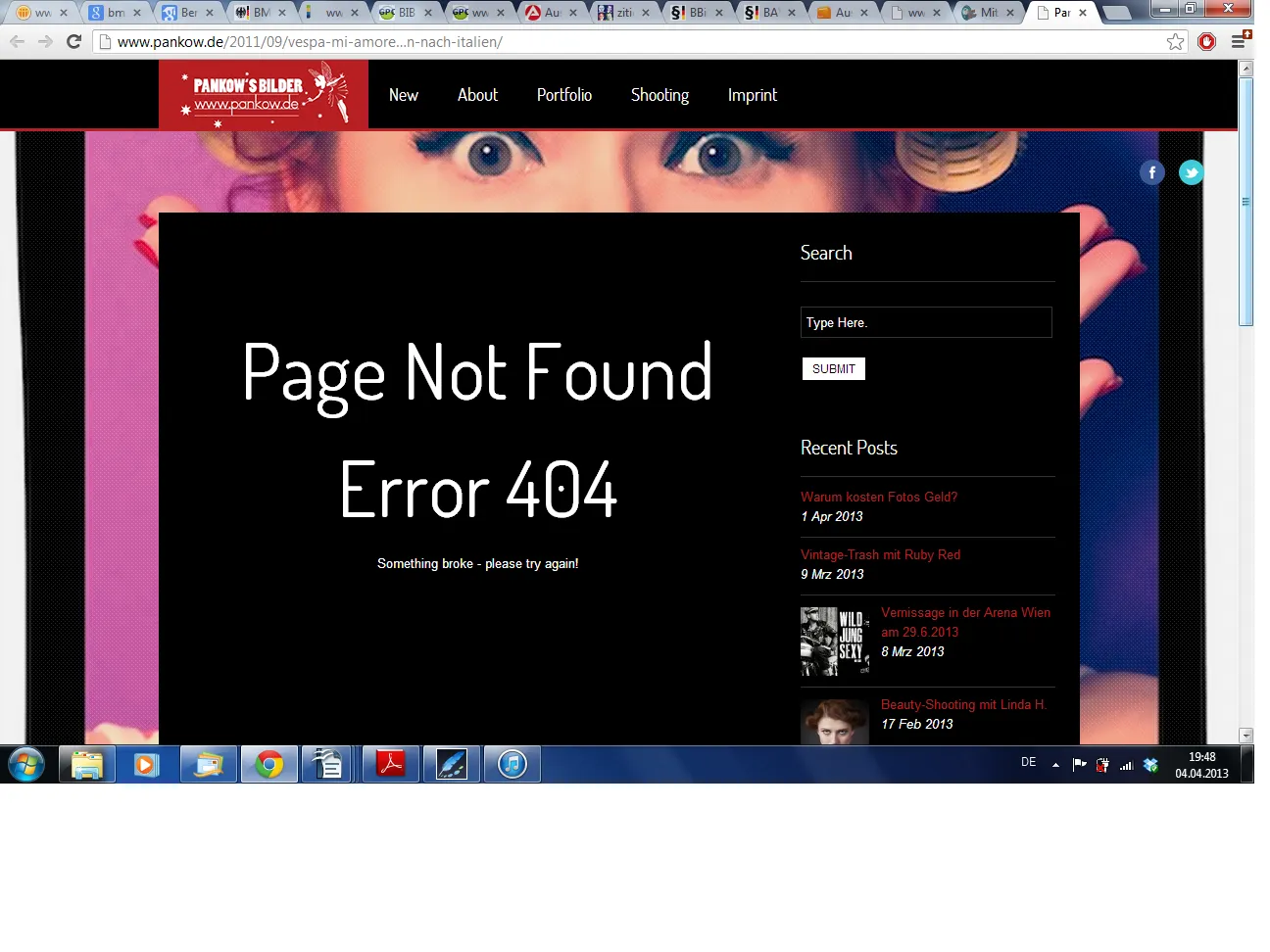Go to the Shooting menu item

659,95
